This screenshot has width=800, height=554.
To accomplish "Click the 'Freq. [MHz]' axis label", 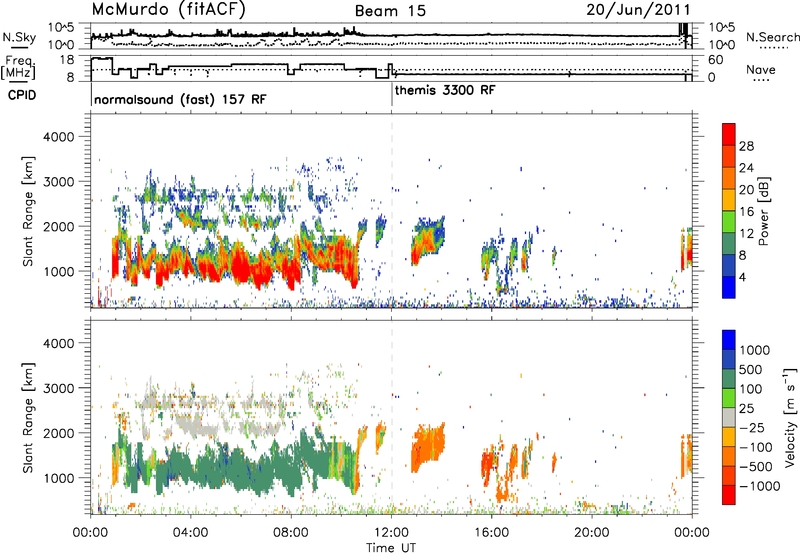I will pyautogui.click(x=18, y=67).
